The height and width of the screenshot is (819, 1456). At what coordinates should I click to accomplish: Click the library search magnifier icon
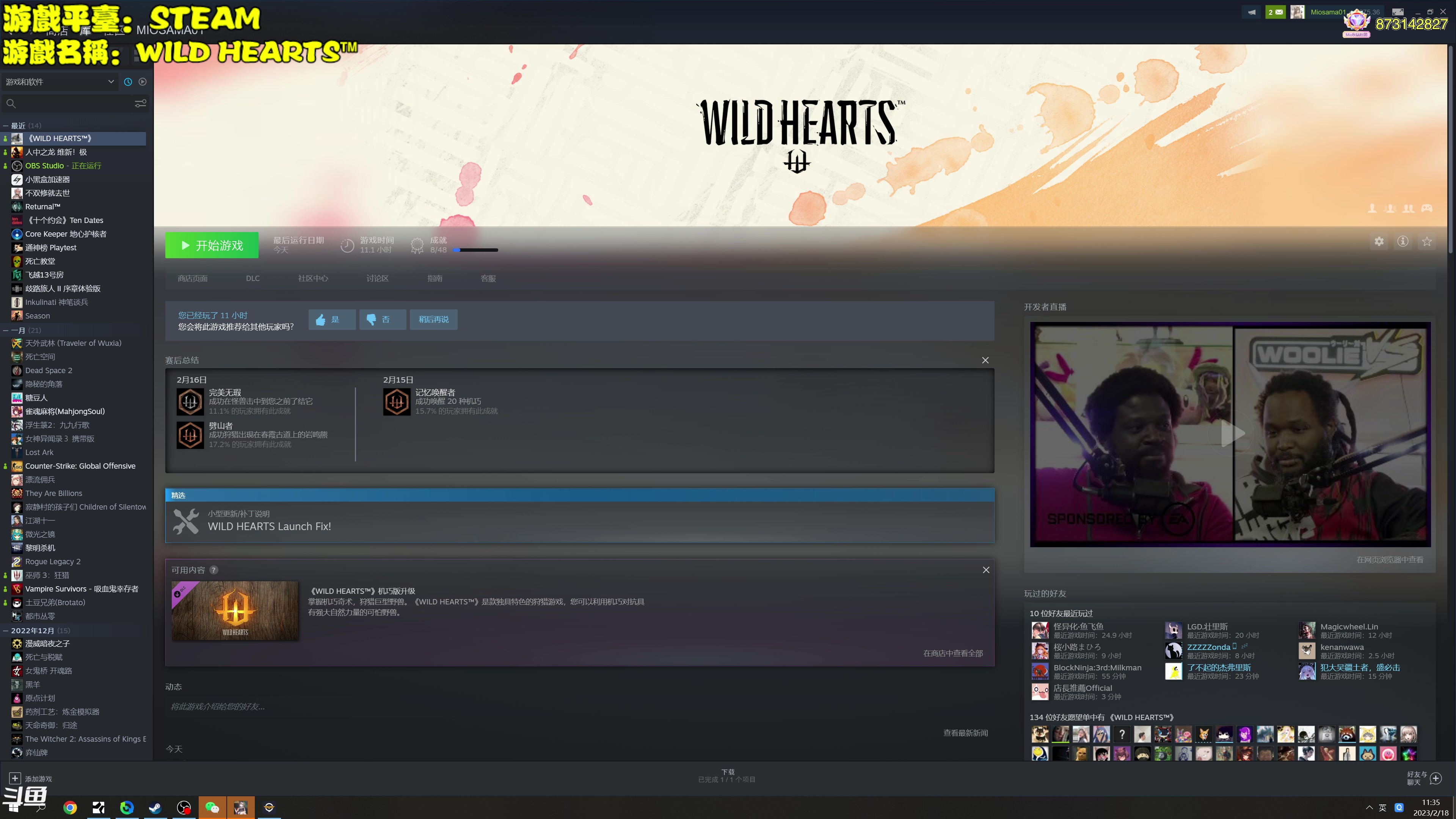11,104
